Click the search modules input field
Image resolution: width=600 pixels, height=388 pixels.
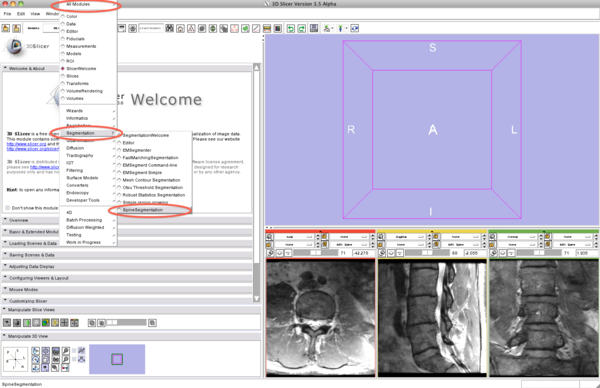pyautogui.click(x=150, y=28)
